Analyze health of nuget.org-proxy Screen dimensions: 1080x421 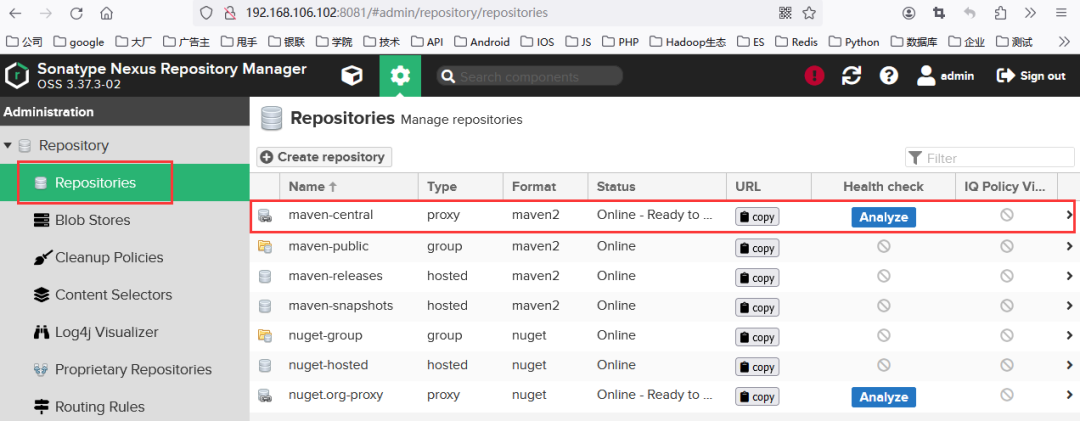pos(884,397)
